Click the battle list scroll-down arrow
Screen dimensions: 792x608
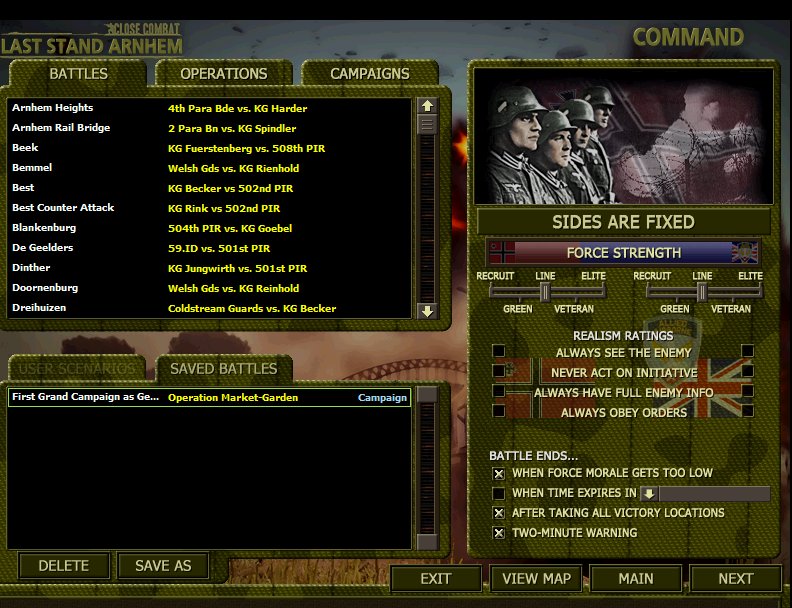click(x=427, y=311)
